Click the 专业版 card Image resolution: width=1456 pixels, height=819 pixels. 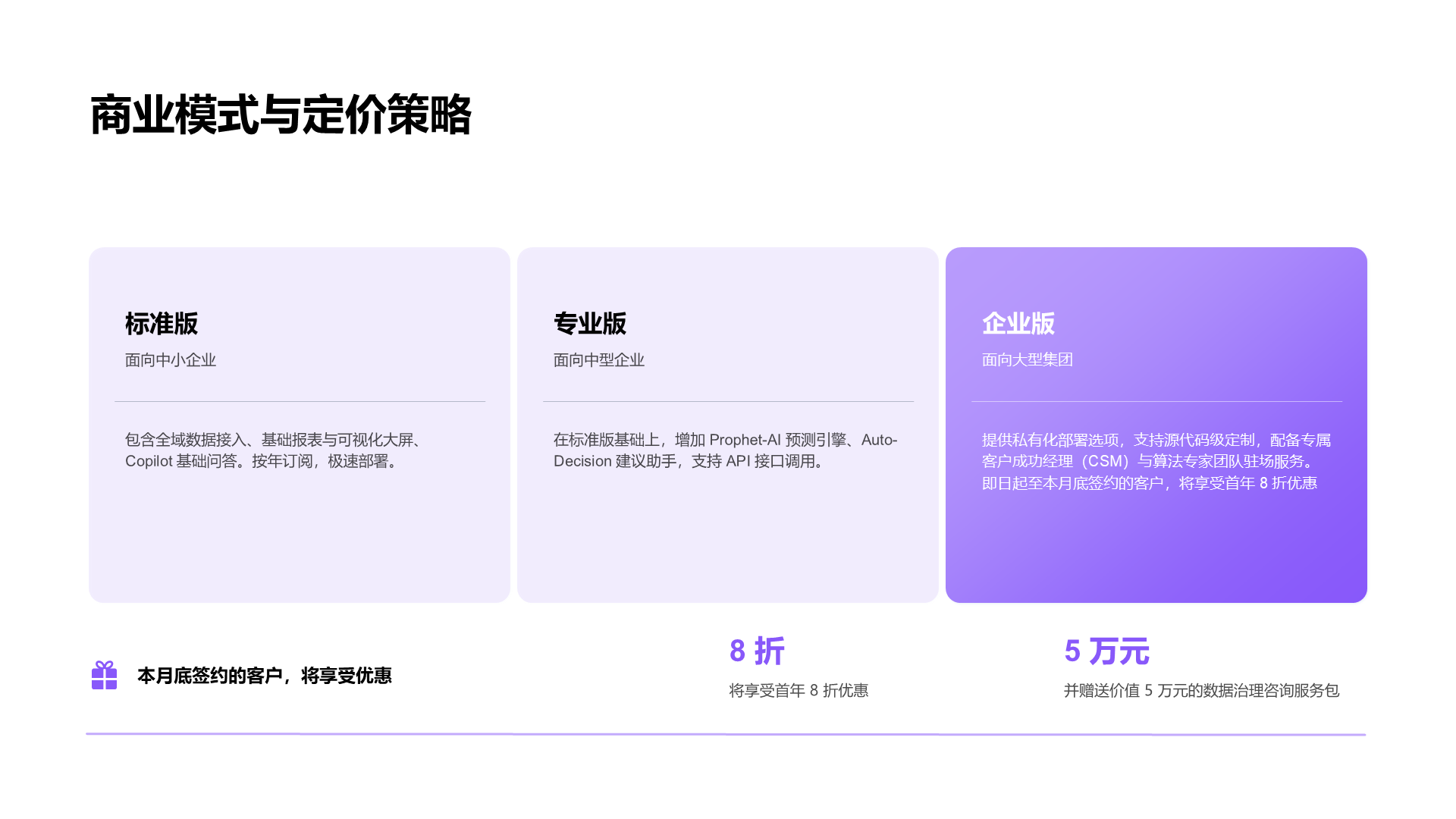(727, 425)
